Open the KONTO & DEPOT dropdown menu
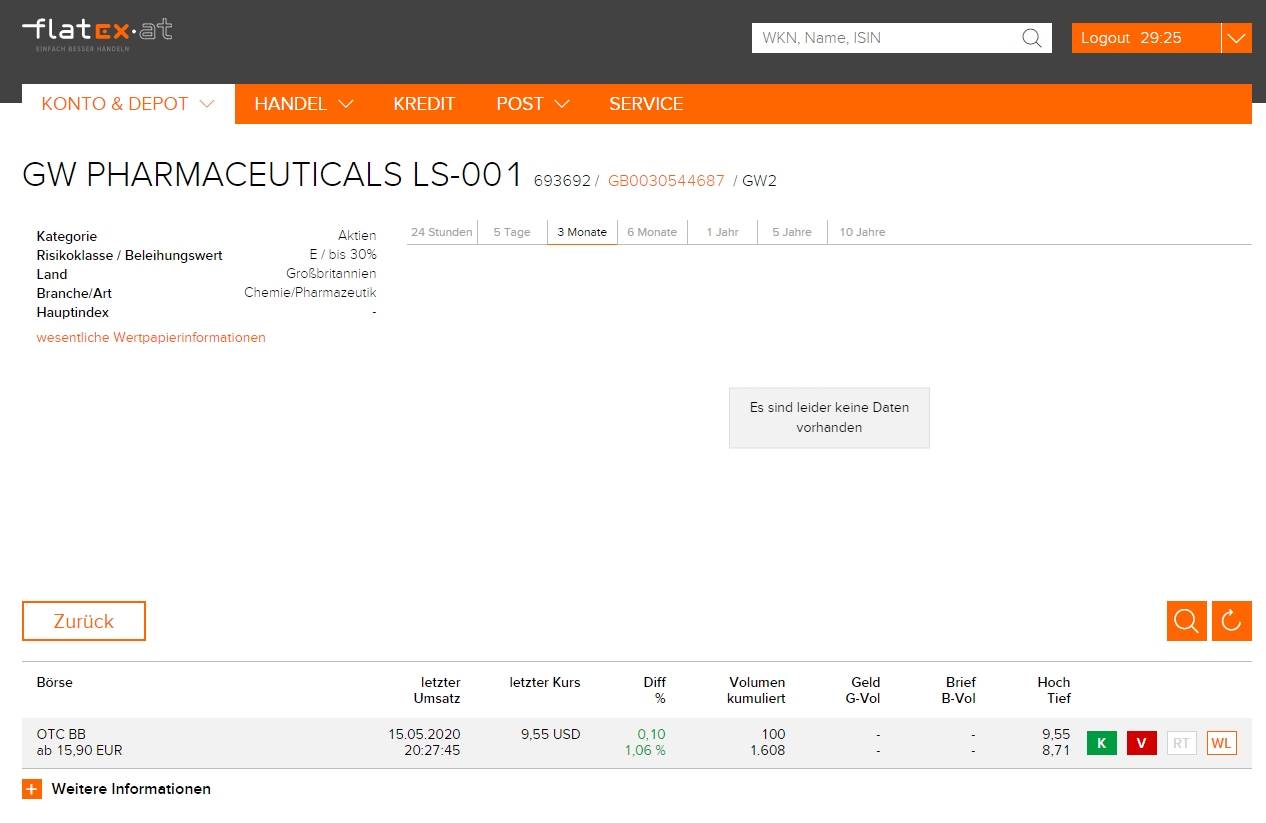This screenshot has width=1266, height=823. pos(128,104)
